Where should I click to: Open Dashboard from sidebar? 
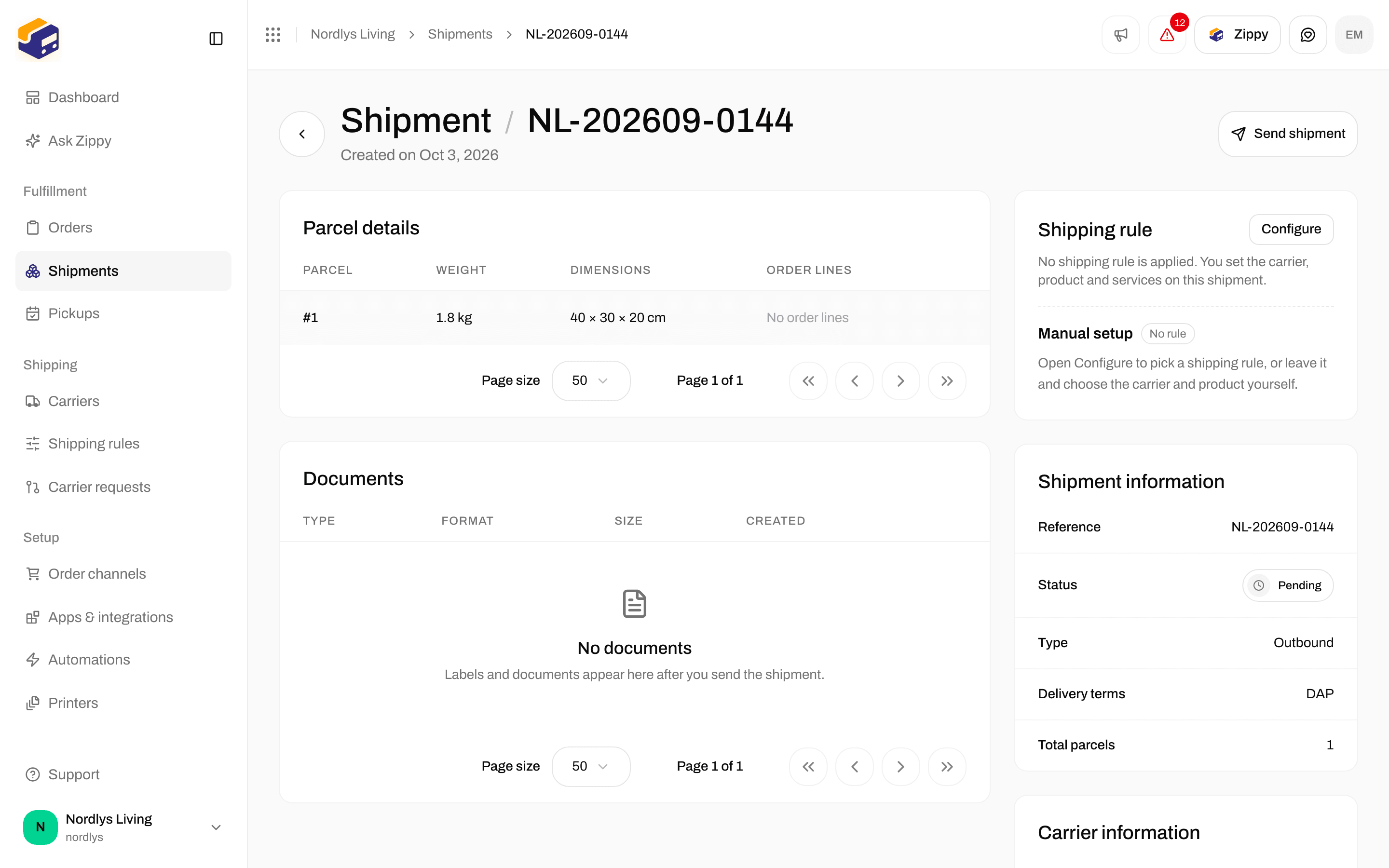pos(123,97)
